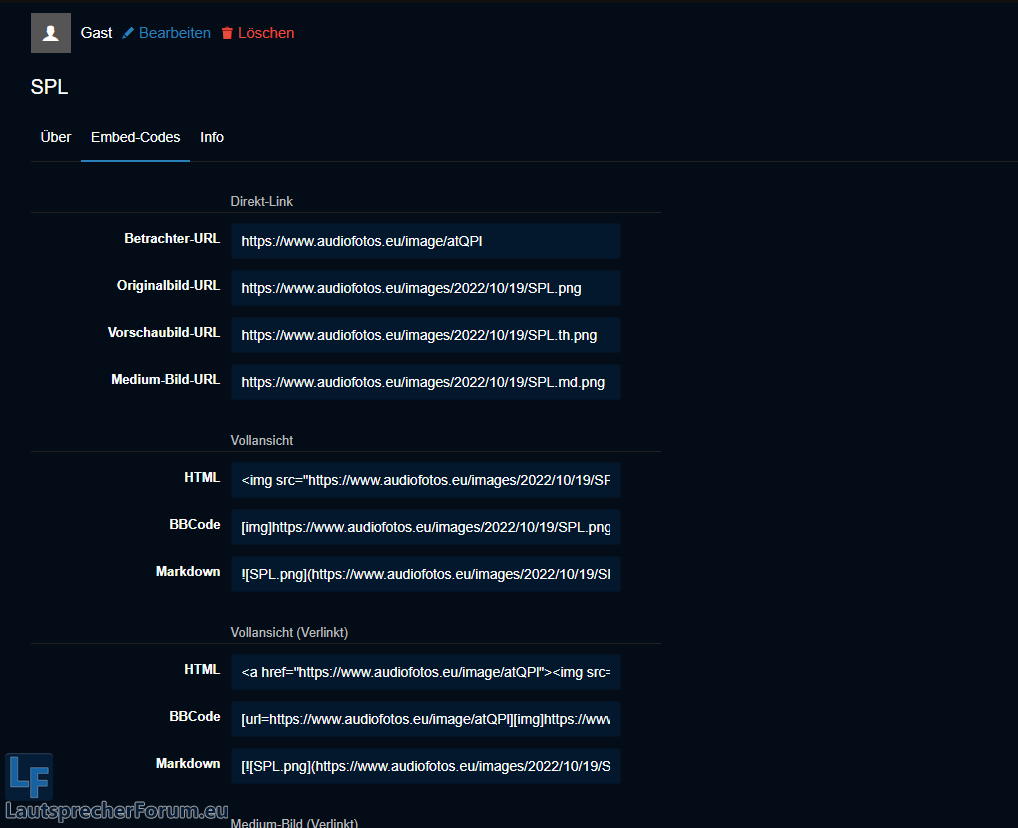Open the Info tab

point(212,137)
